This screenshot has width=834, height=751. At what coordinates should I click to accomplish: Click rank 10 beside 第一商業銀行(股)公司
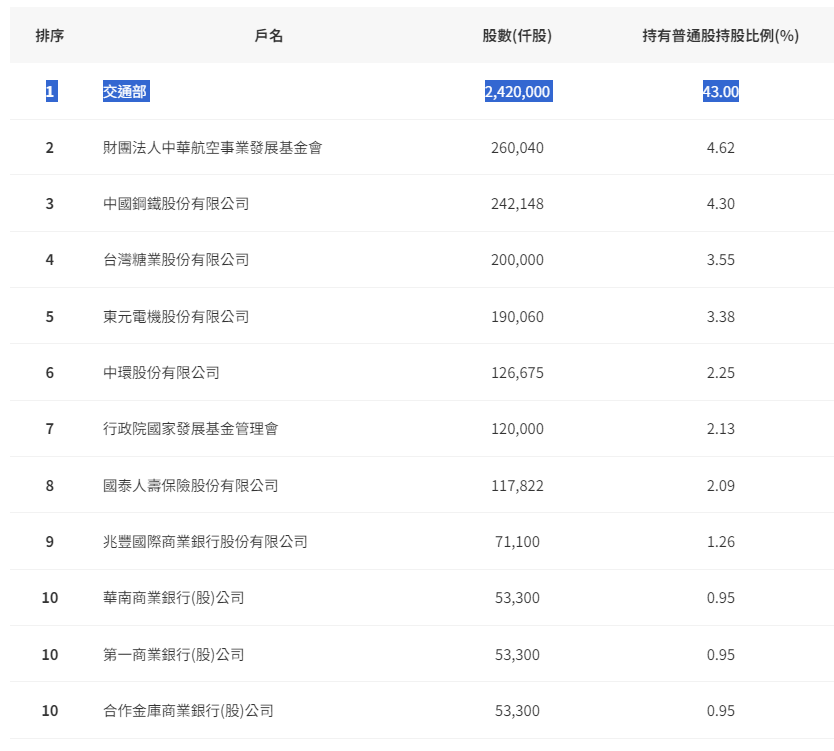[50, 655]
